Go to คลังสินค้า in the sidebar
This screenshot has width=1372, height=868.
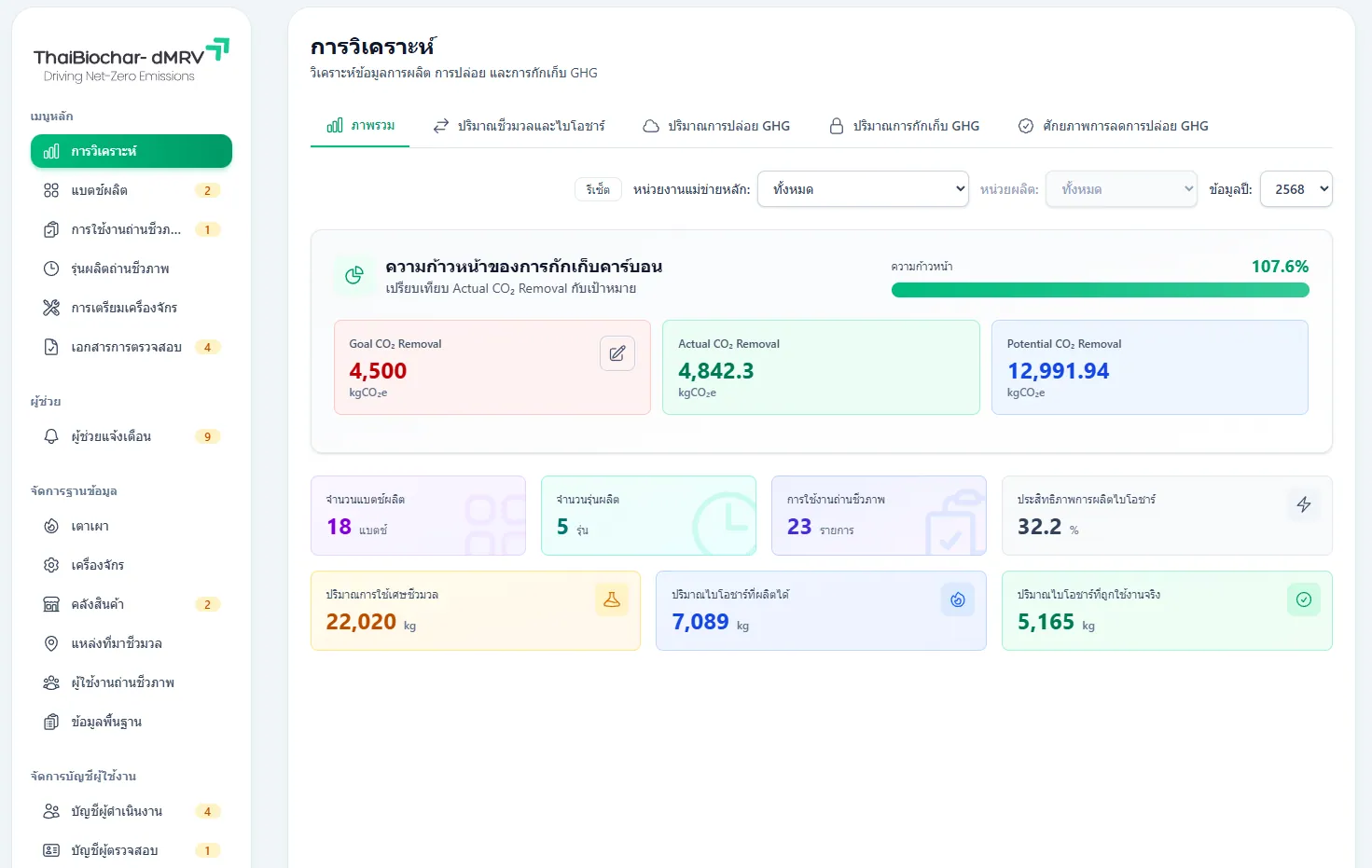tap(132, 604)
